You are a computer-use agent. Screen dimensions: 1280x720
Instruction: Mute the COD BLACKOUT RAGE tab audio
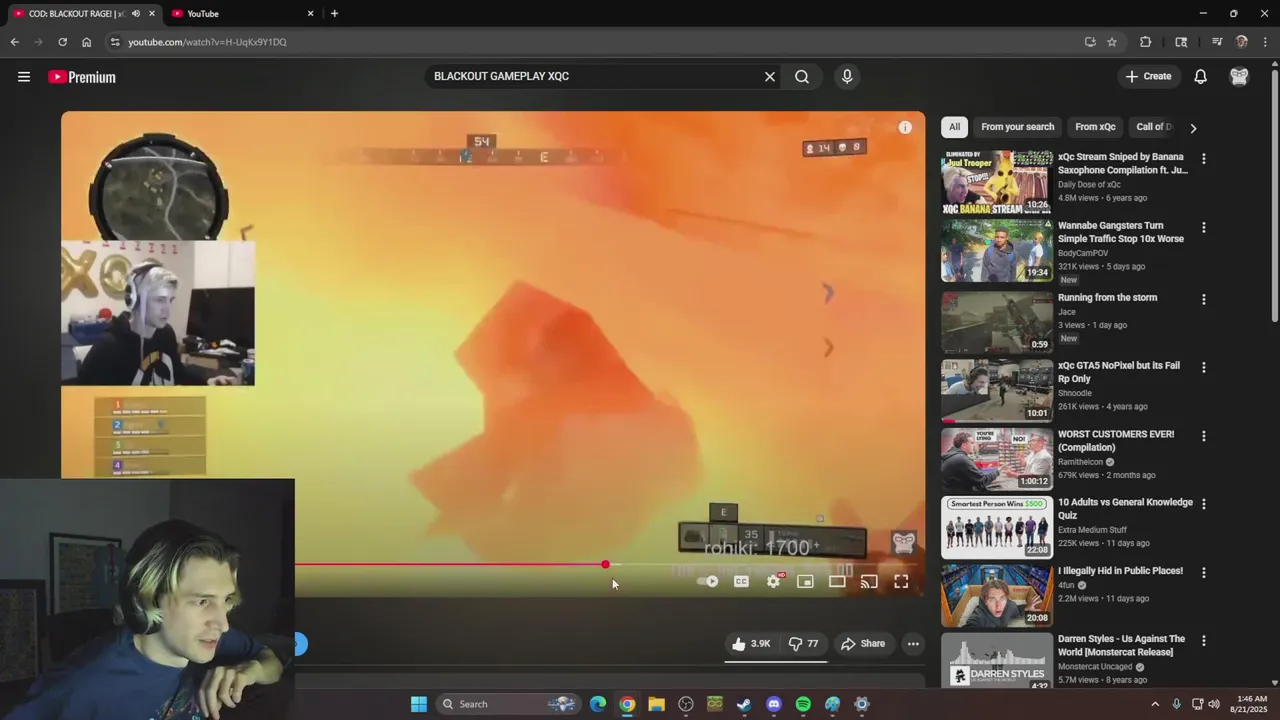pos(136,13)
